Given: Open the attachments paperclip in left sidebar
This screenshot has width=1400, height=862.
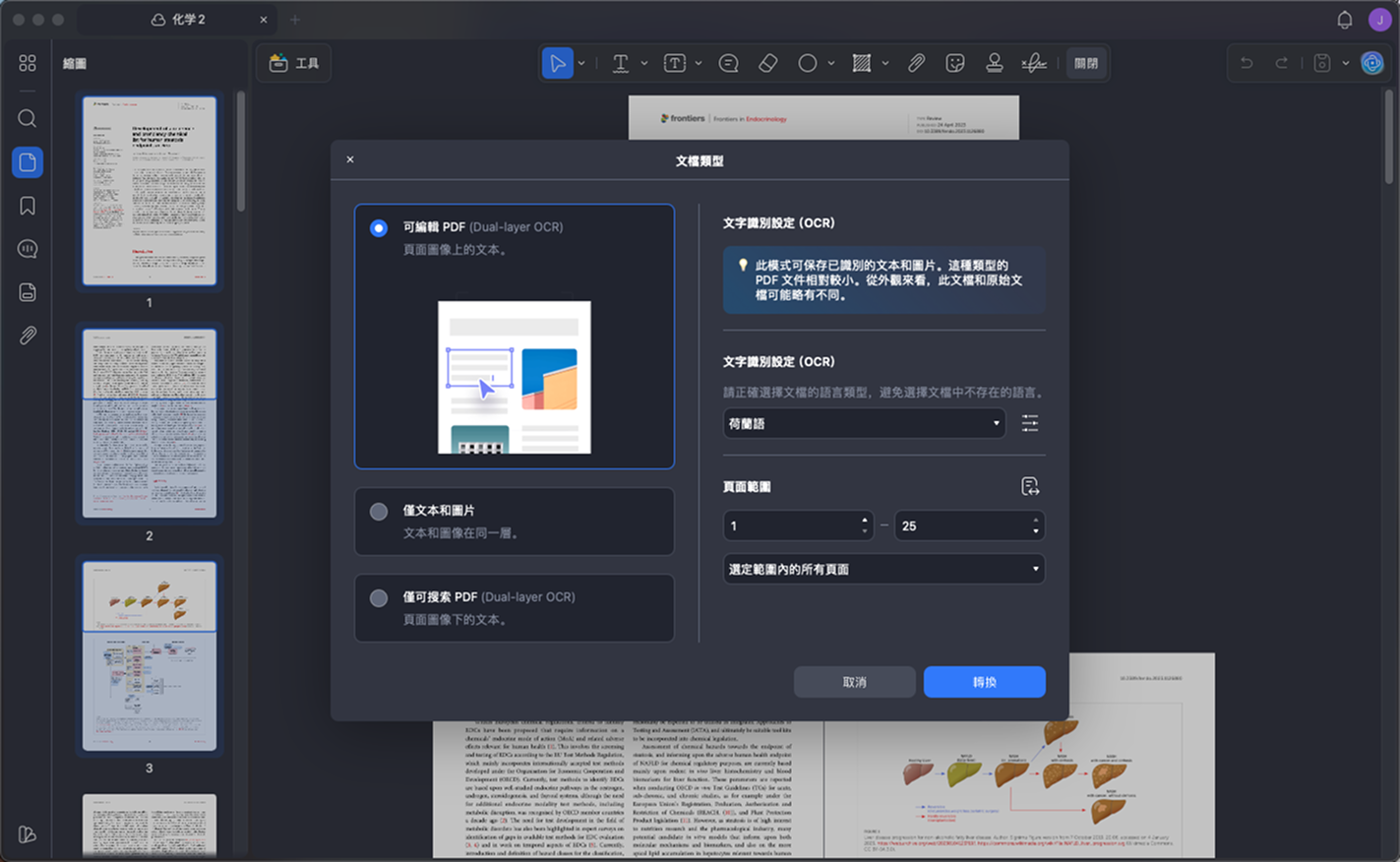Looking at the screenshot, I should [x=28, y=336].
